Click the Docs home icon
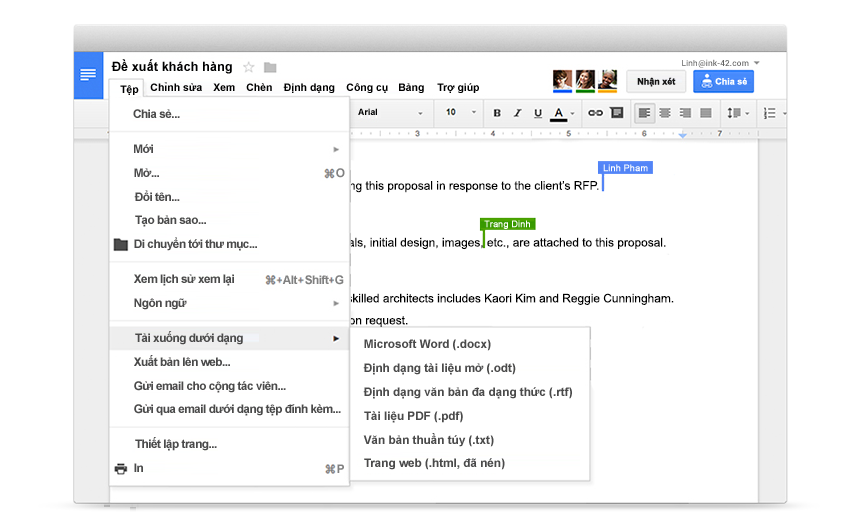The height and width of the screenshot is (532, 853). [x=89, y=75]
